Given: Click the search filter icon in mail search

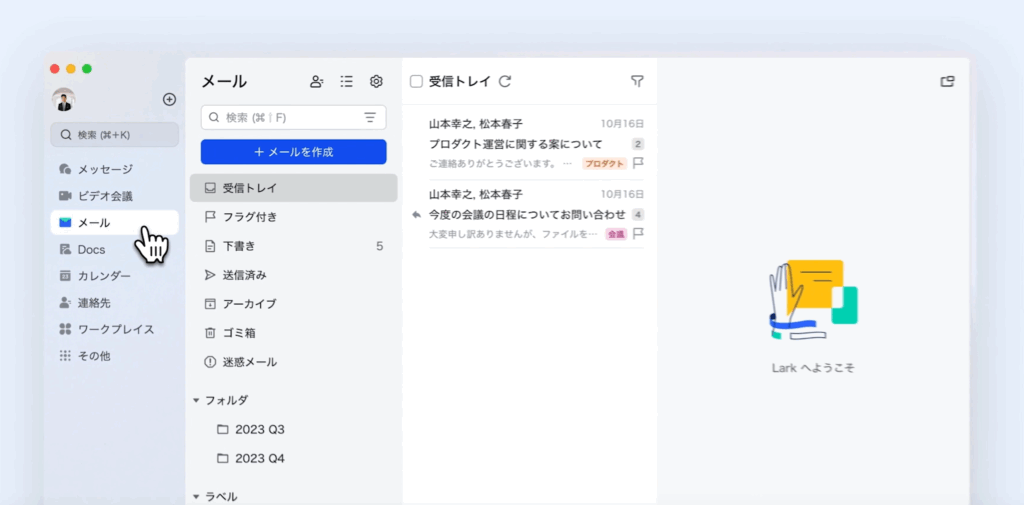Looking at the screenshot, I should pos(370,118).
